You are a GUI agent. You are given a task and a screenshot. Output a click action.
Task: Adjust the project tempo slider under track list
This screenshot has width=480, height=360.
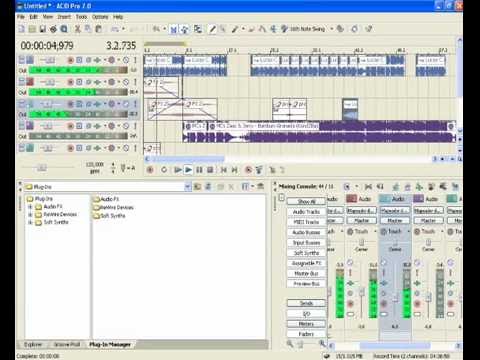[42, 168]
